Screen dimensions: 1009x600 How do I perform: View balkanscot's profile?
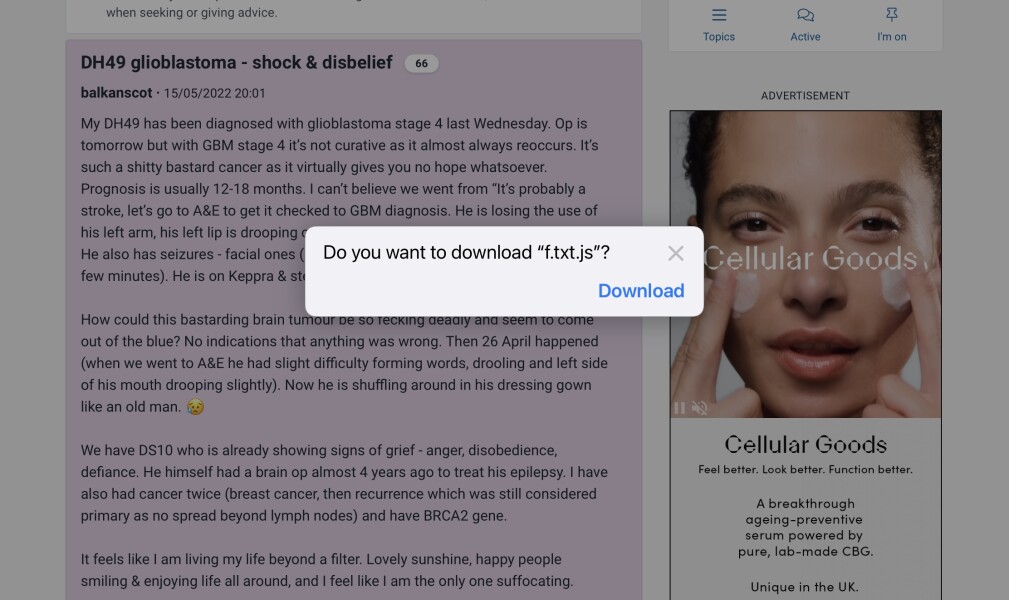click(115, 95)
